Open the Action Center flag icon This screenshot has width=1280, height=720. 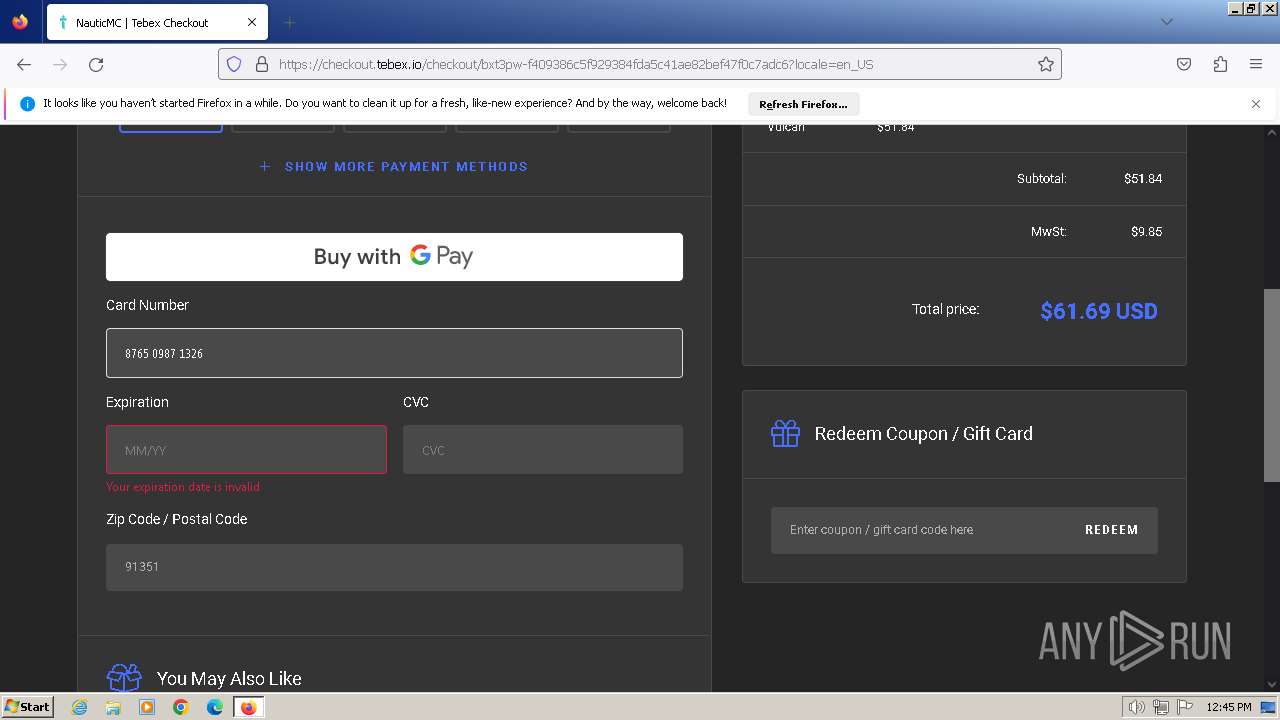[x=1185, y=707]
